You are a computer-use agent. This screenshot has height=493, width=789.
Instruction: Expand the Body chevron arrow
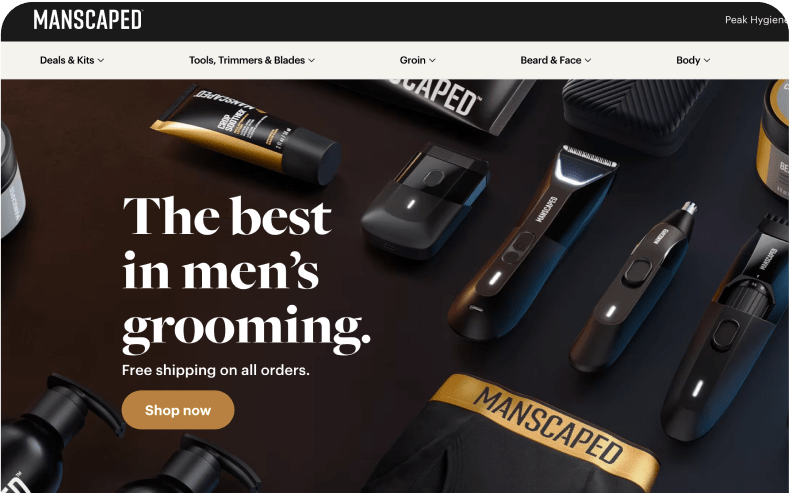[x=706, y=60]
